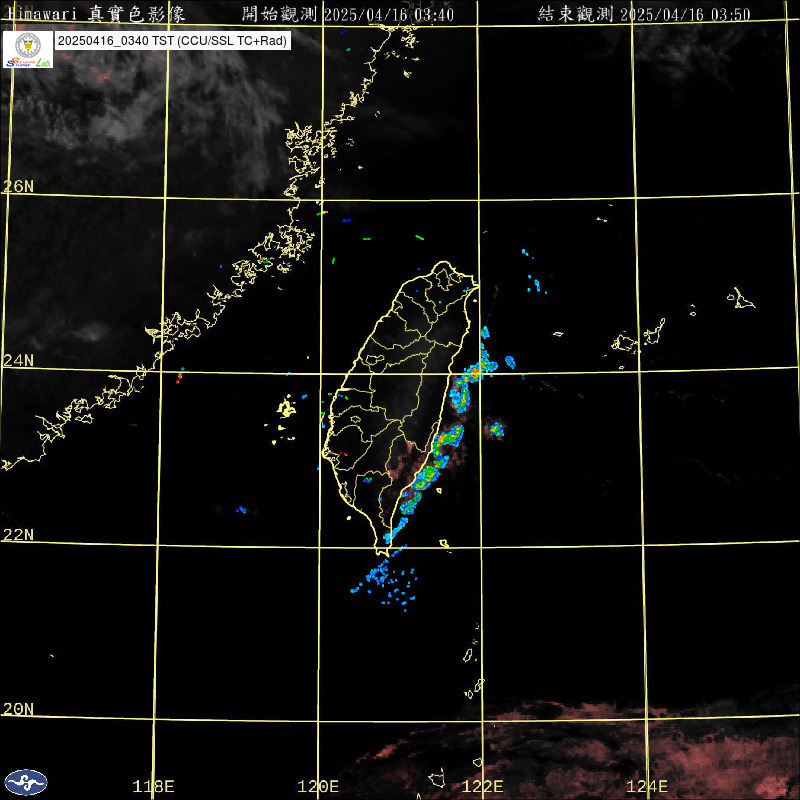The image size is (800, 800).
Task: Click the Penghu islands outline
Action: [287, 407]
